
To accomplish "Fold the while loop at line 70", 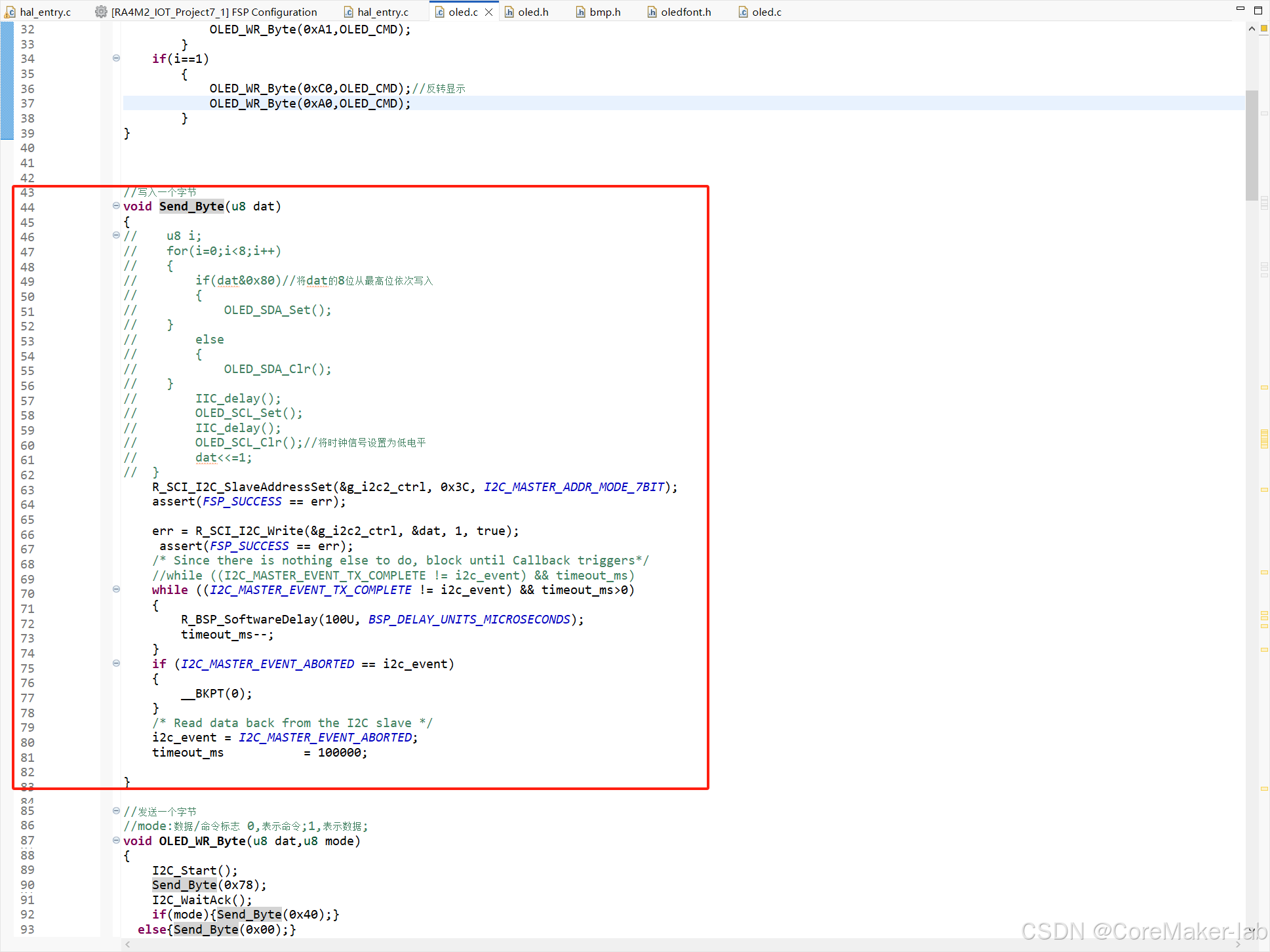I will point(116,589).
